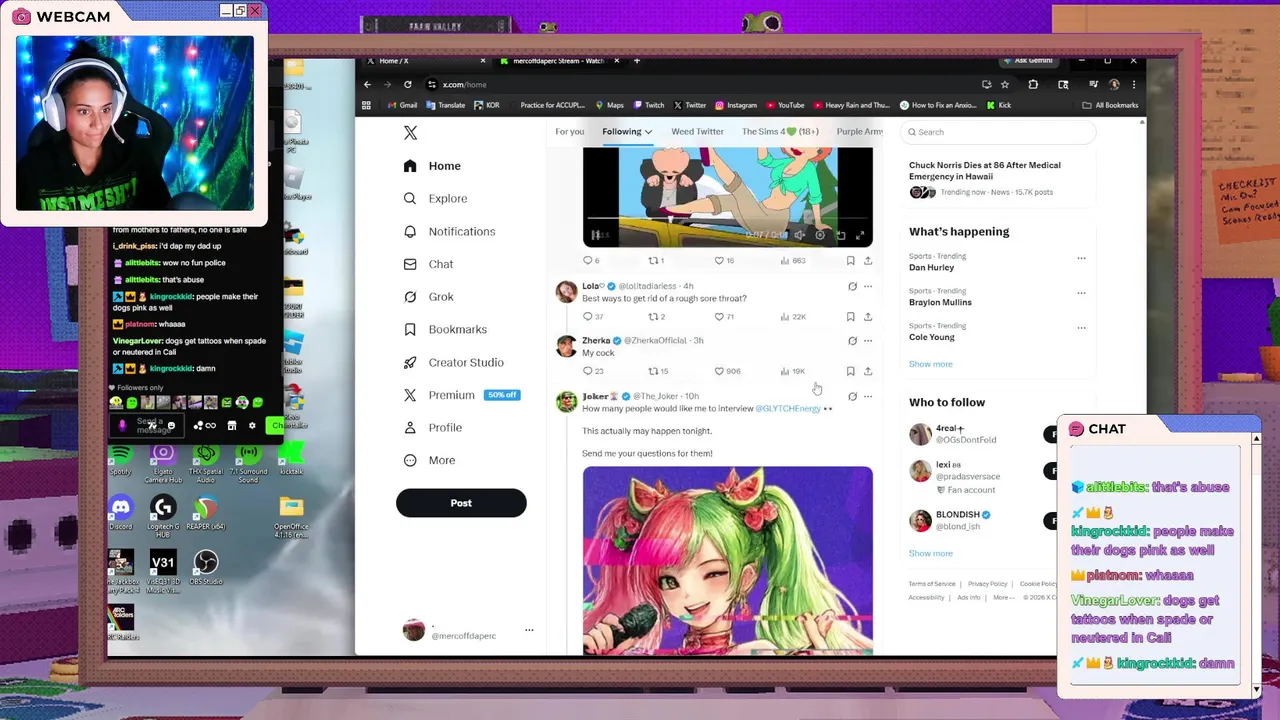Viewport: 1280px width, 720px height.
Task: Switch to the For you tab
Action: 569,132
